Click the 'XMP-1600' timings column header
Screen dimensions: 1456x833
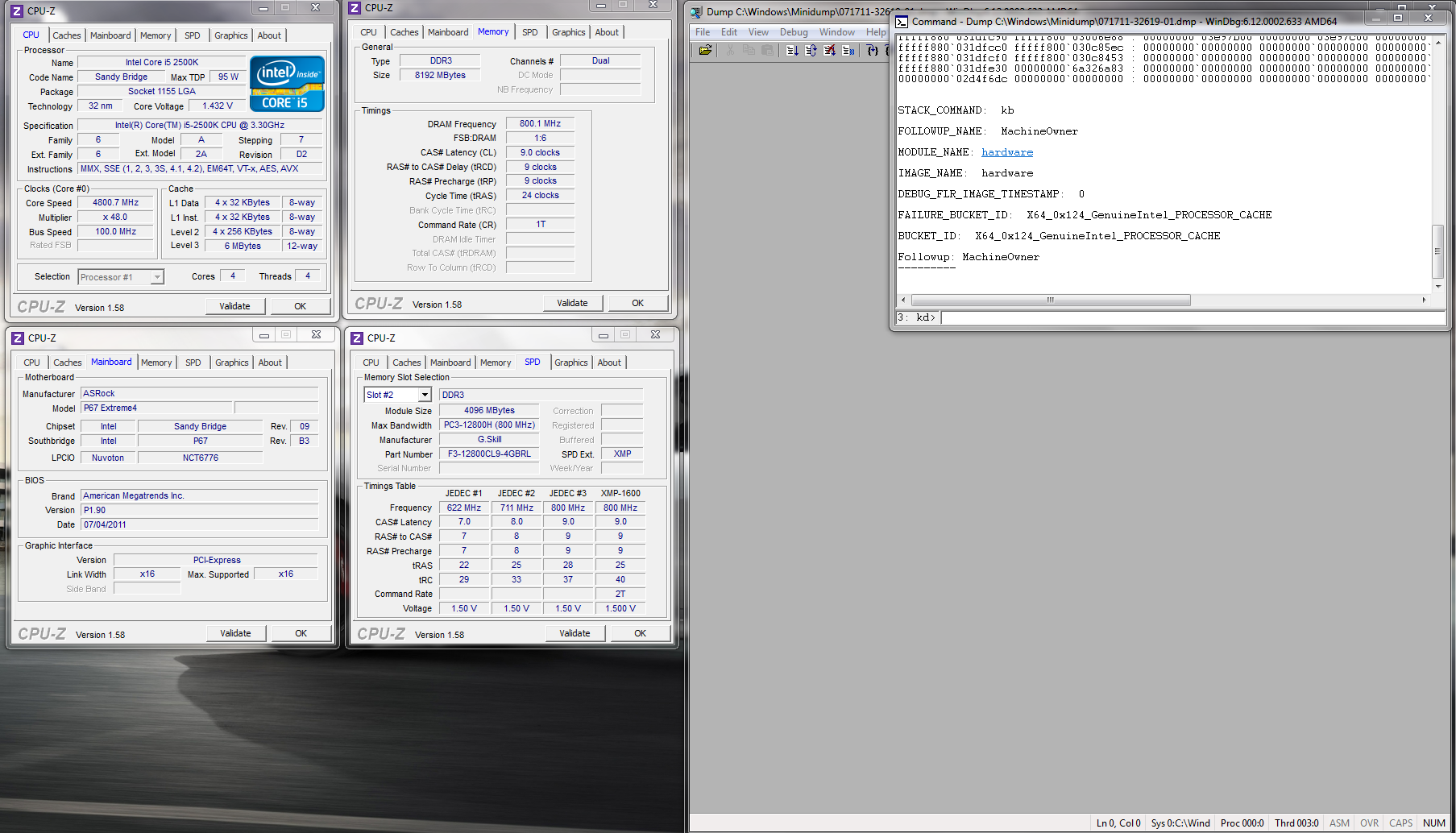point(620,493)
